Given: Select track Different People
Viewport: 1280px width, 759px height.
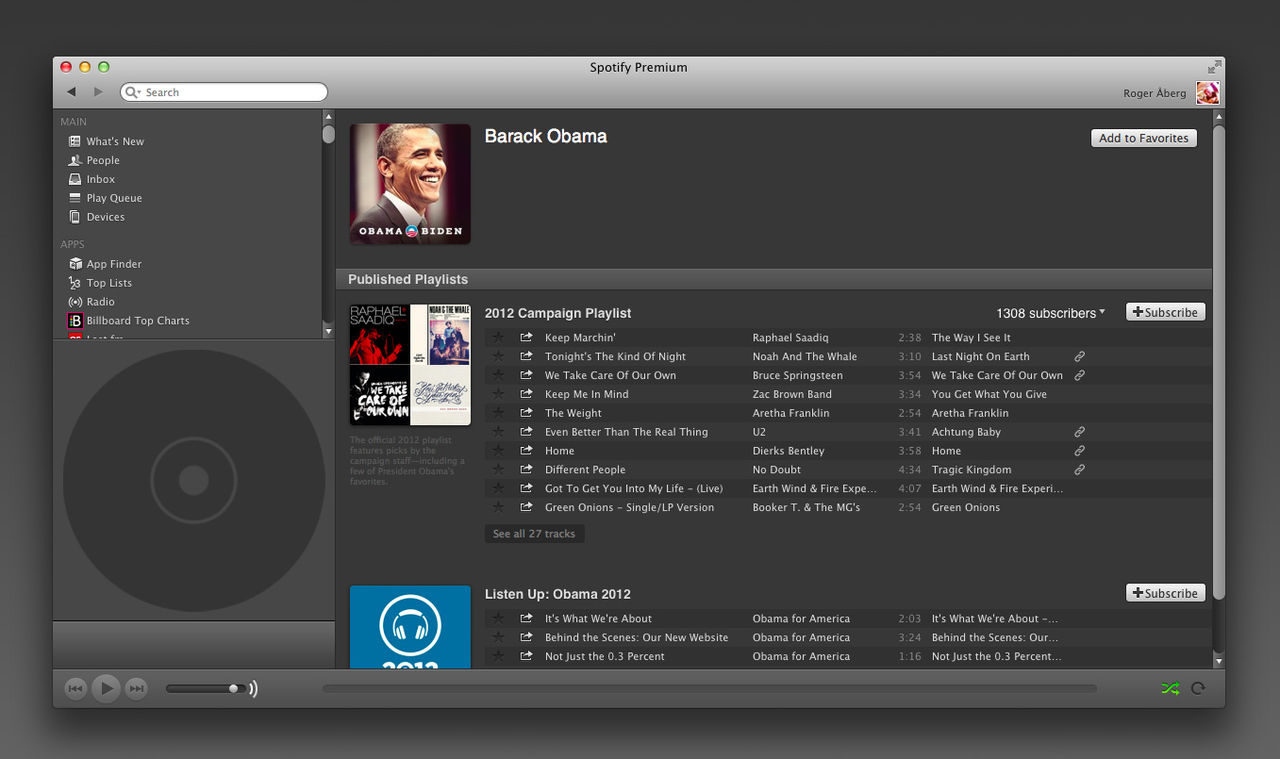Looking at the screenshot, I should point(847,469).
